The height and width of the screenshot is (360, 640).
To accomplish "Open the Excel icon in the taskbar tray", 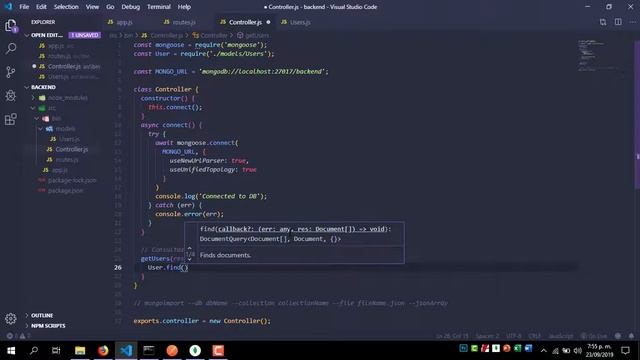I will coord(518,348).
